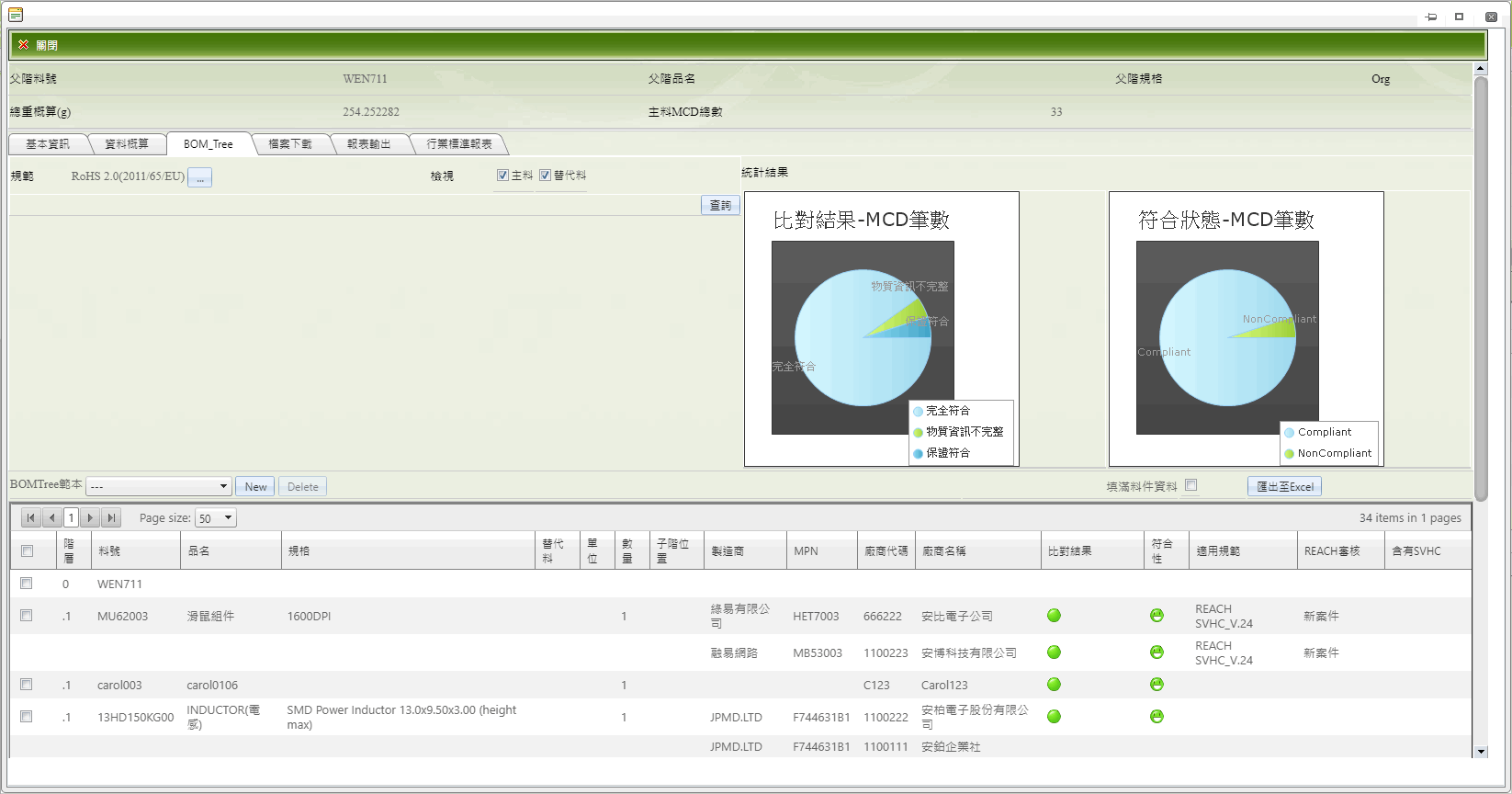Sort by the 含有SVHC column header

[x=1416, y=551]
